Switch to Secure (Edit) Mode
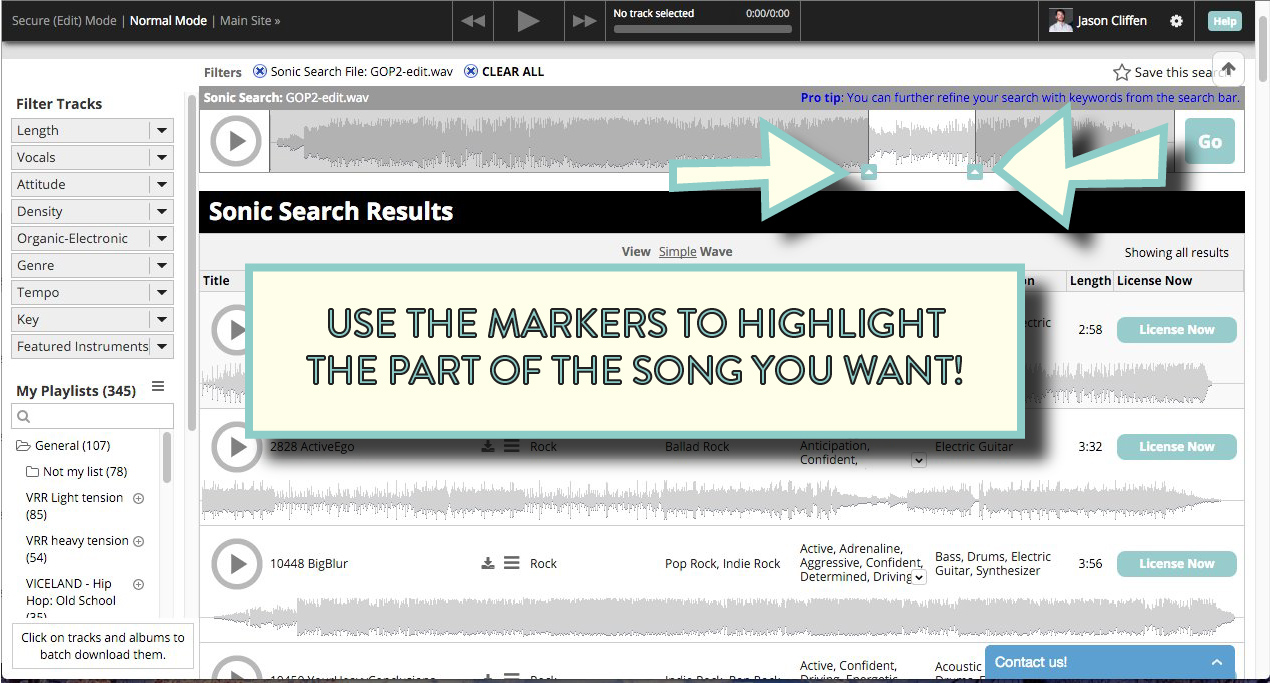1270x683 pixels. 64,20
